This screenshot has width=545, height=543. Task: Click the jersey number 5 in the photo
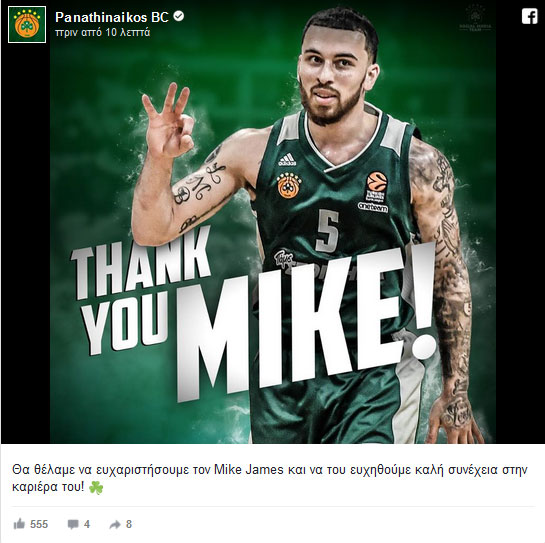point(327,230)
